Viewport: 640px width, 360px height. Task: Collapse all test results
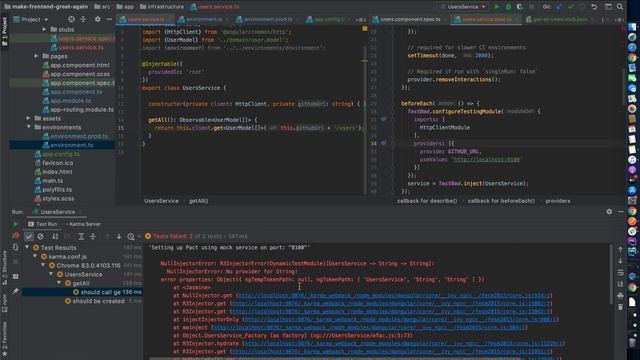[93, 236]
